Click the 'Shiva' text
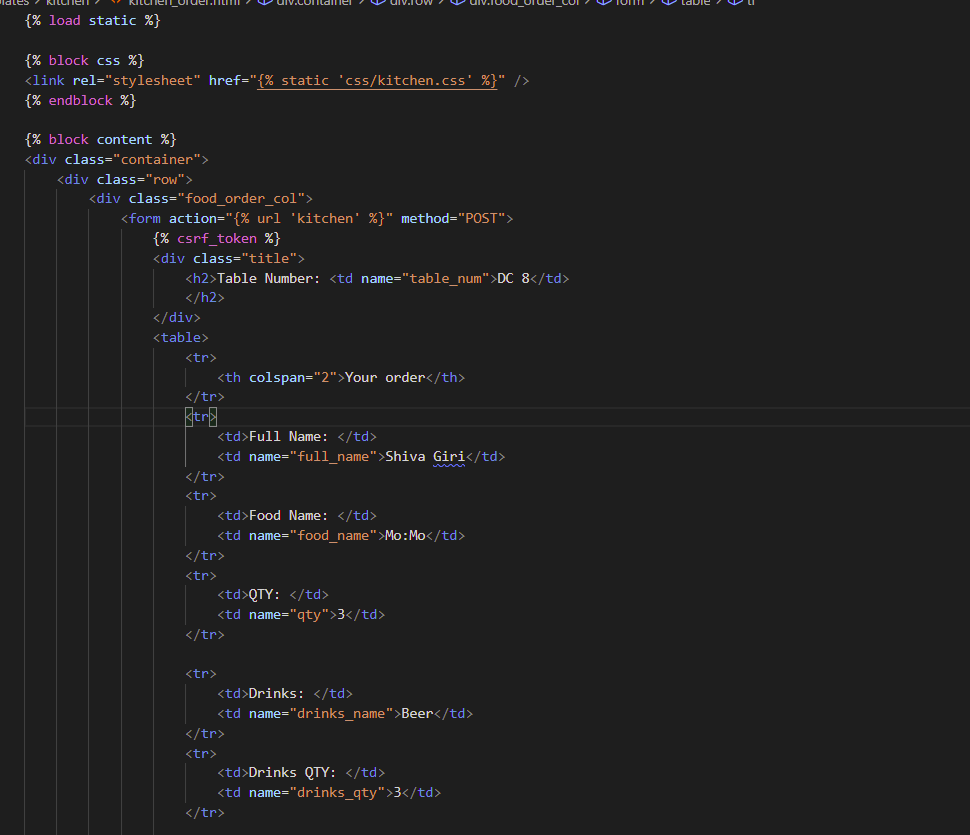970x835 pixels. (x=405, y=456)
